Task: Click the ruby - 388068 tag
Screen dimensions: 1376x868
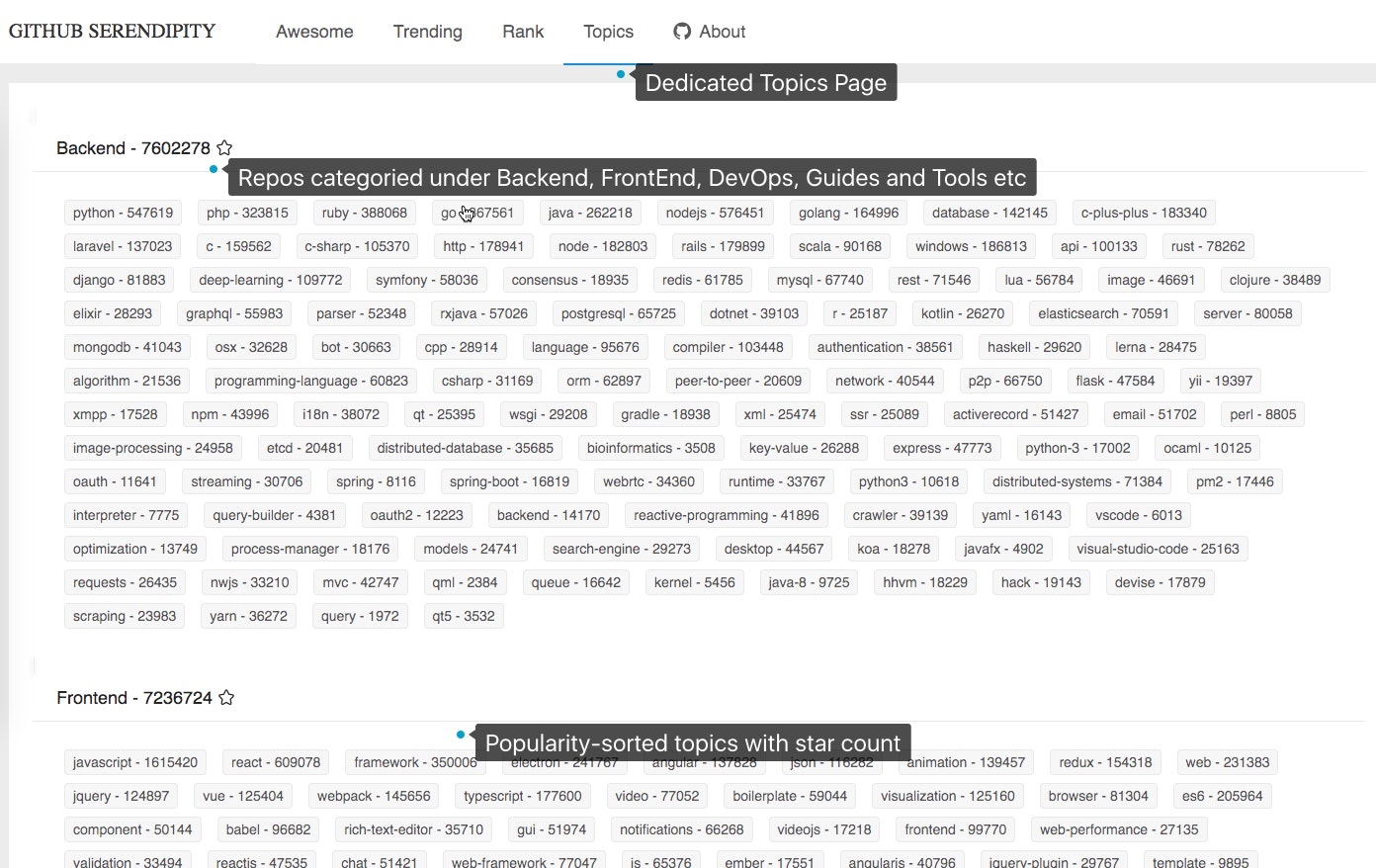Action: tap(364, 212)
